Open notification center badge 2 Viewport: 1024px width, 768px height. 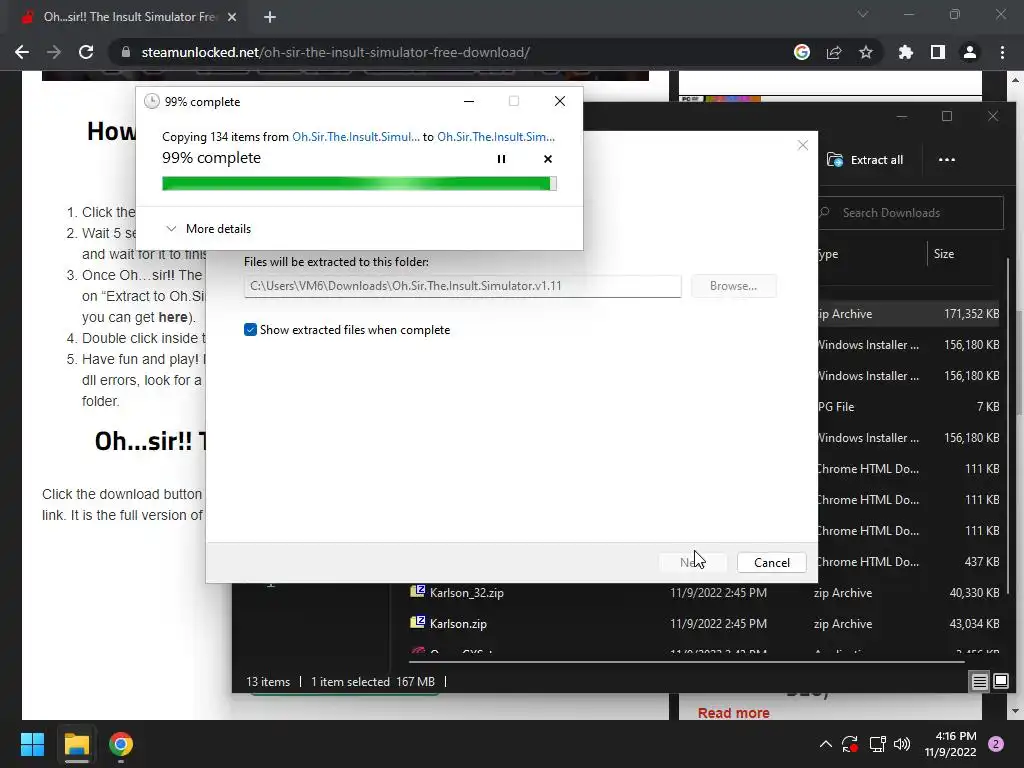point(996,744)
